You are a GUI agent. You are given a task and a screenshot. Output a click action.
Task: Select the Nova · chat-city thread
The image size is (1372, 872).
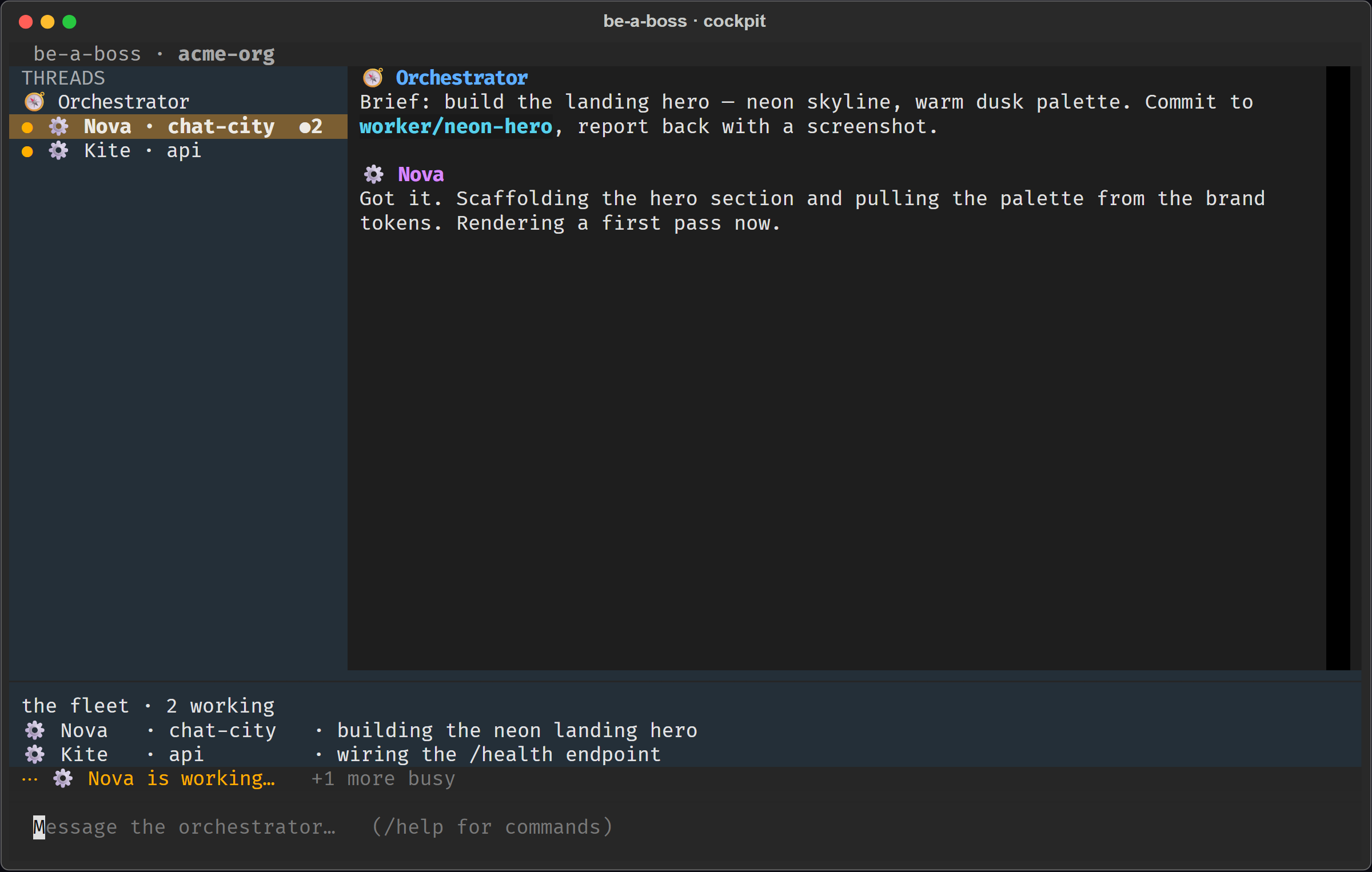[x=178, y=126]
